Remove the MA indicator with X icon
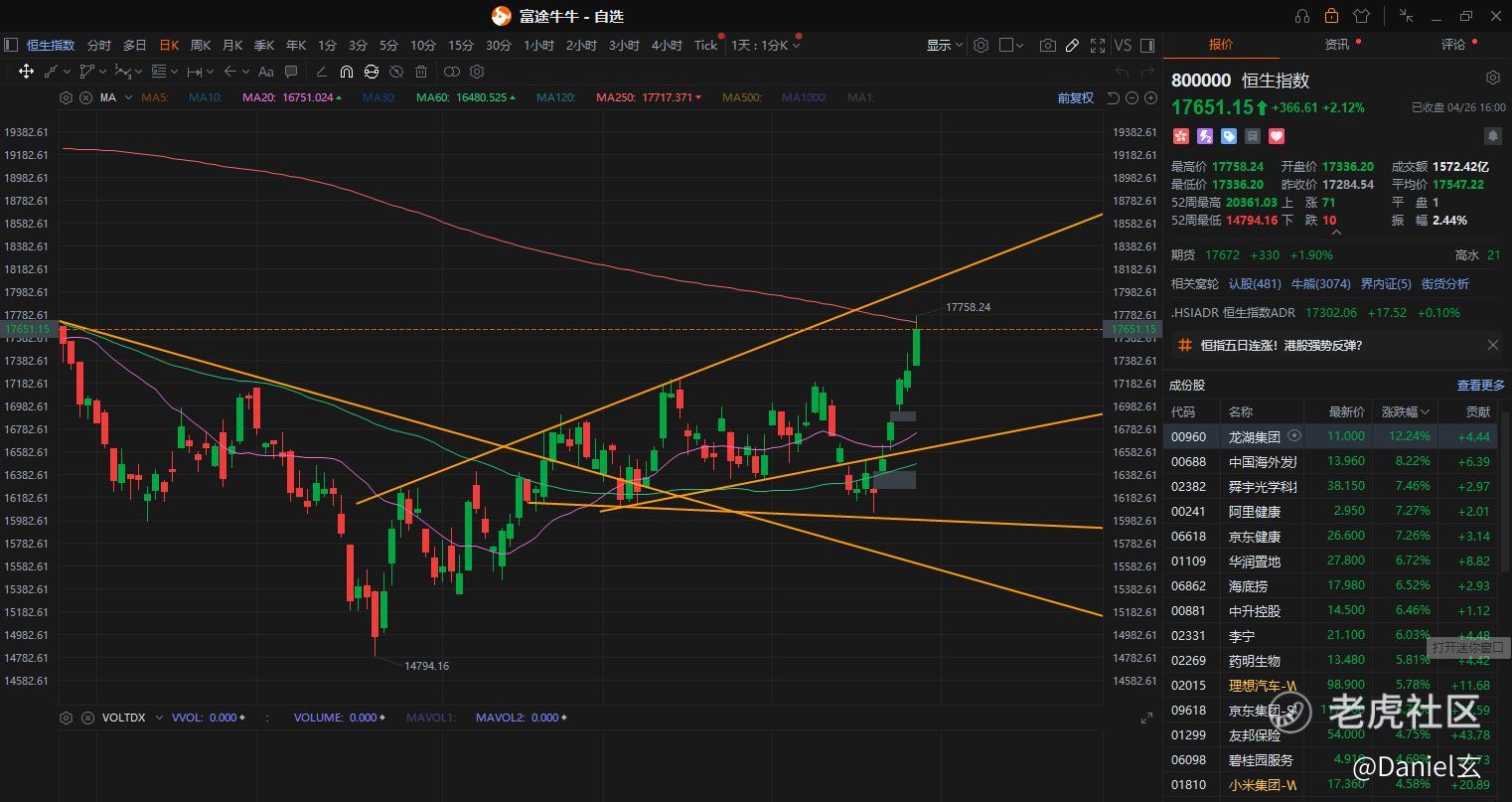1512x802 pixels. click(85, 97)
